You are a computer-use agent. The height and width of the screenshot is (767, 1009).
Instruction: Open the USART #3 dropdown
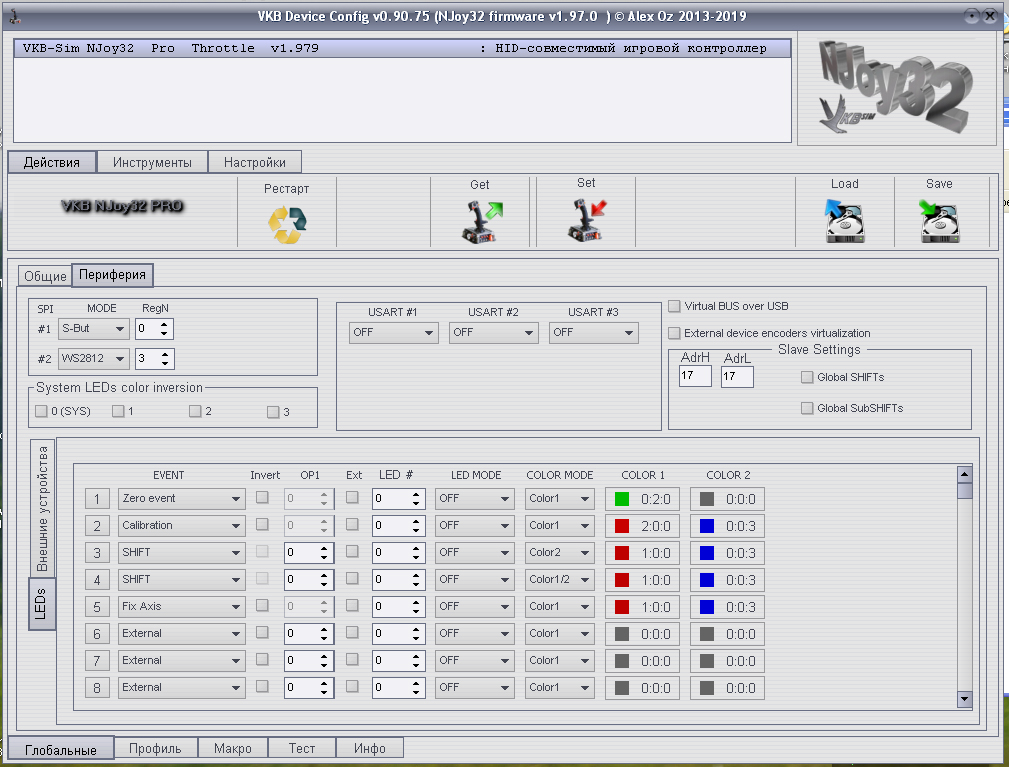593,333
